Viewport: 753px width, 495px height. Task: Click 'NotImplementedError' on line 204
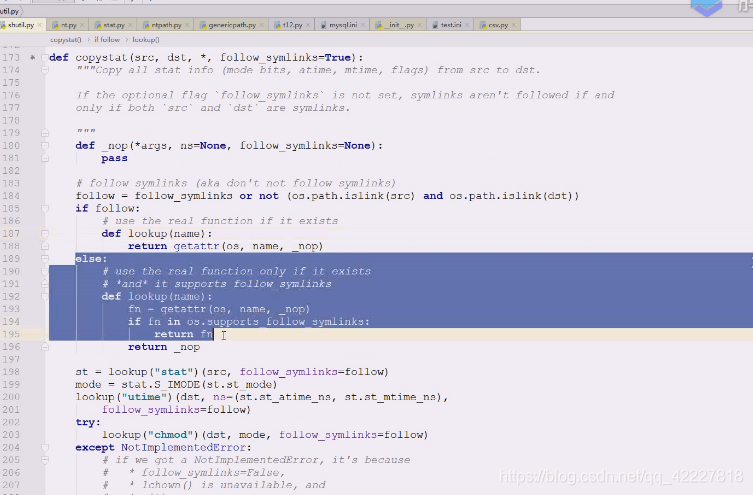(183, 447)
